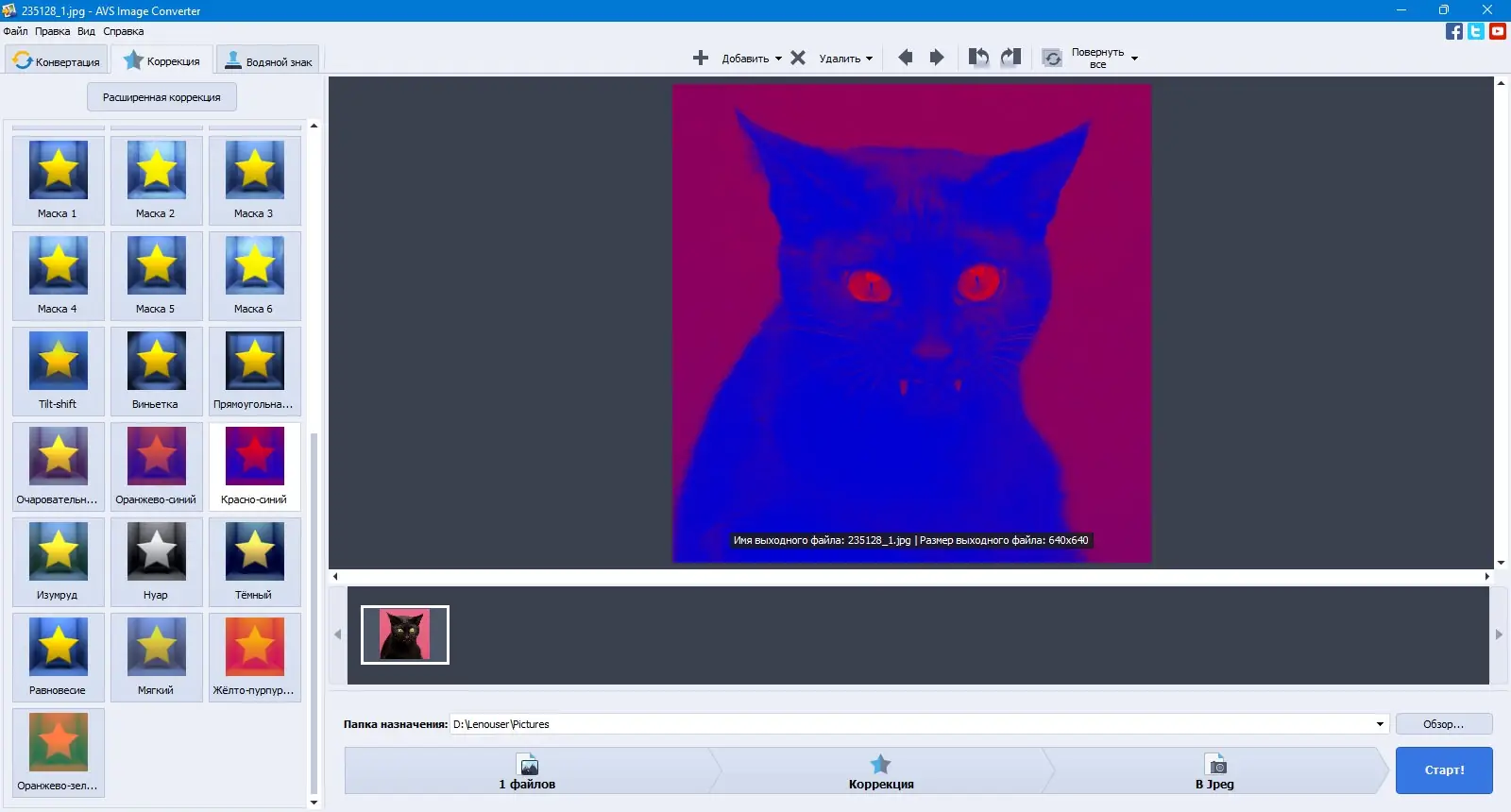Go to previous image arrow
This screenshot has width=1511, height=812.
click(x=906, y=58)
